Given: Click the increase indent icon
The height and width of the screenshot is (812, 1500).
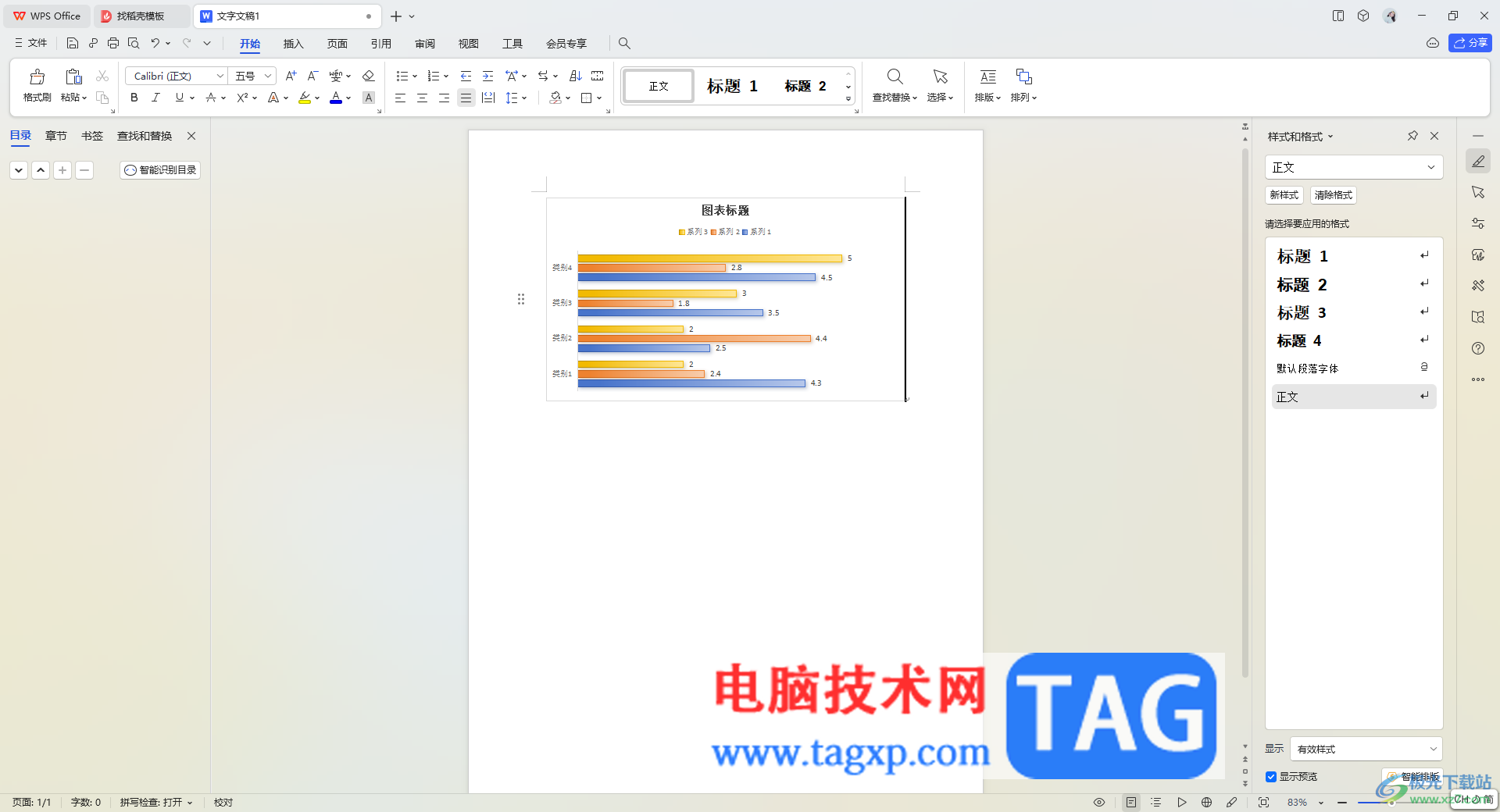Looking at the screenshot, I should point(487,76).
